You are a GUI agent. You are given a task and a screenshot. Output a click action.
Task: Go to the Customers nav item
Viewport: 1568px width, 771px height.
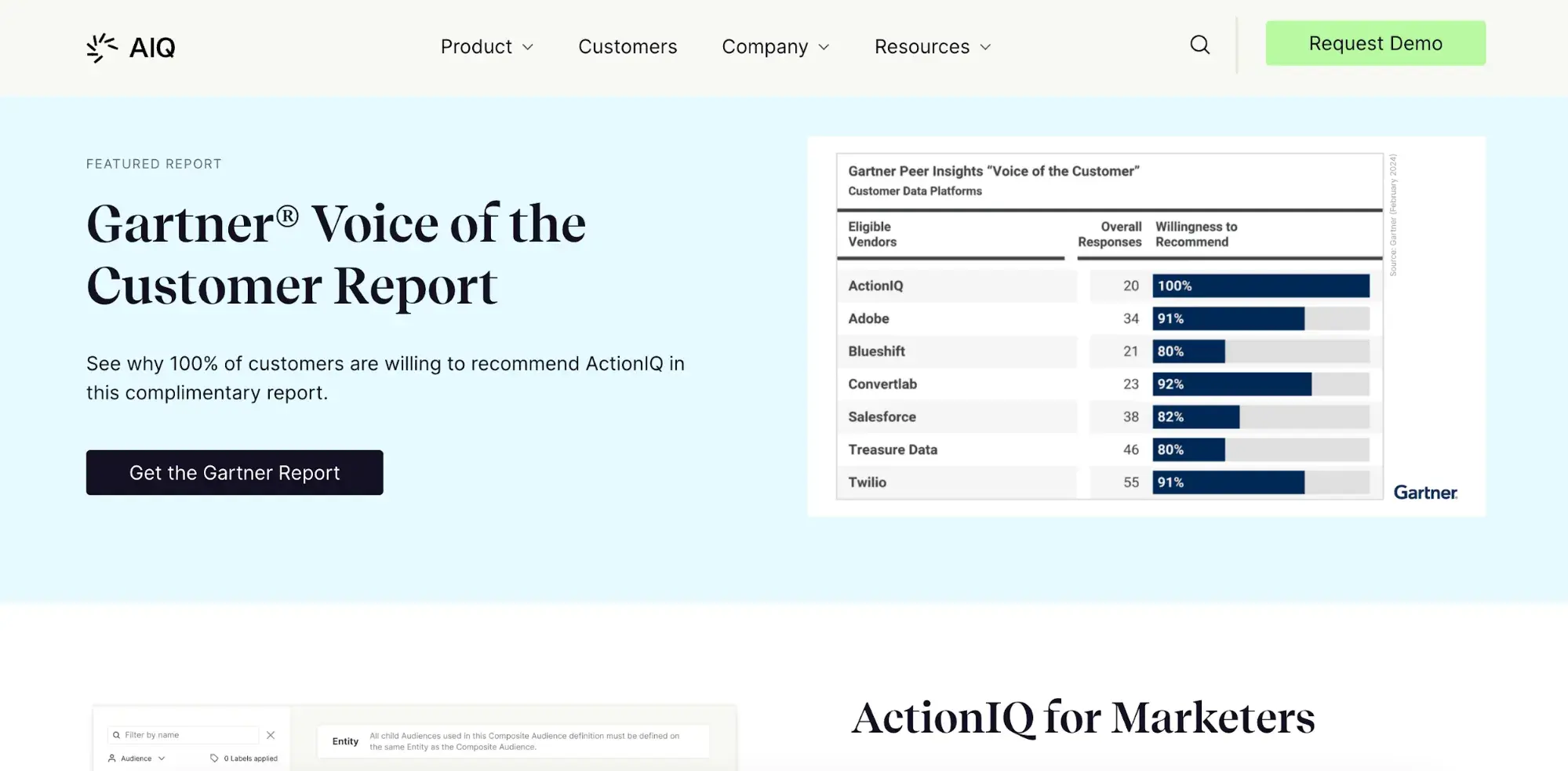[628, 47]
